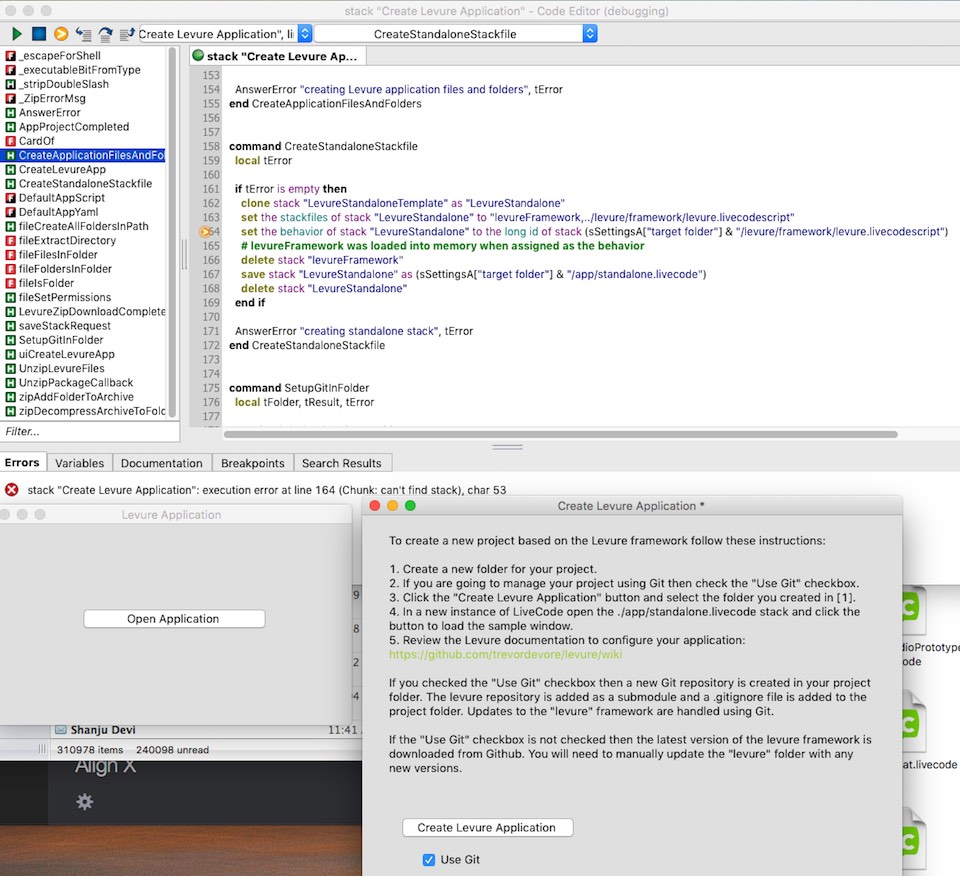Click the handler Filter field

tap(90, 432)
